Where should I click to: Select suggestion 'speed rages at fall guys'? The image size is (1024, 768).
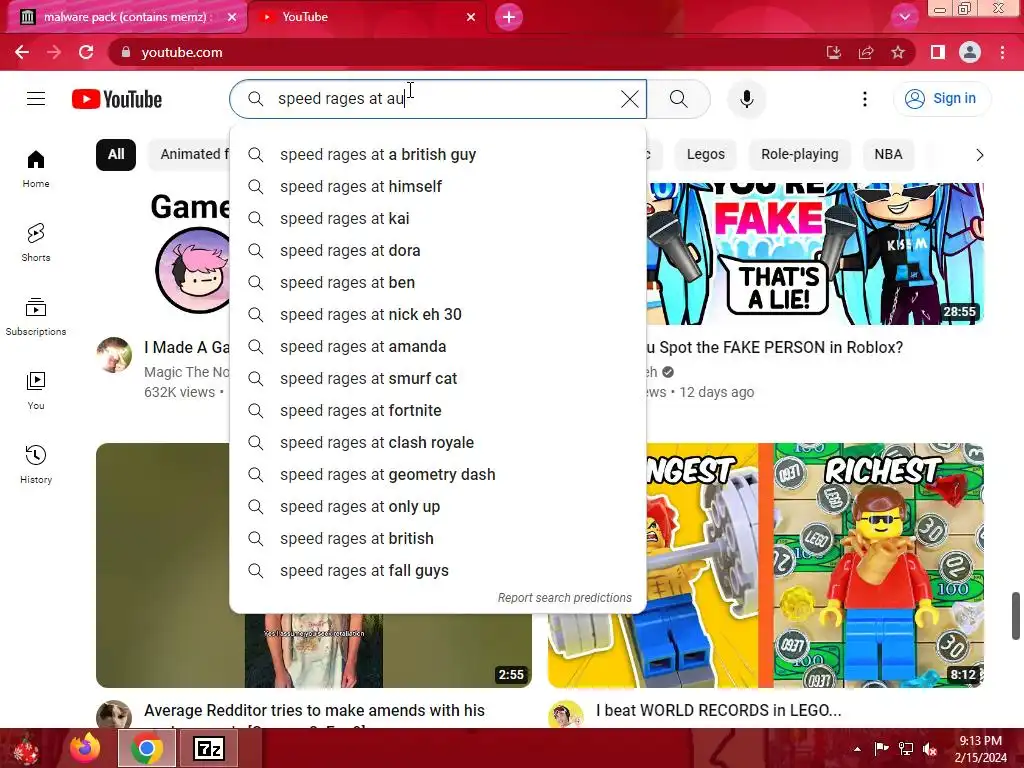(x=438, y=571)
